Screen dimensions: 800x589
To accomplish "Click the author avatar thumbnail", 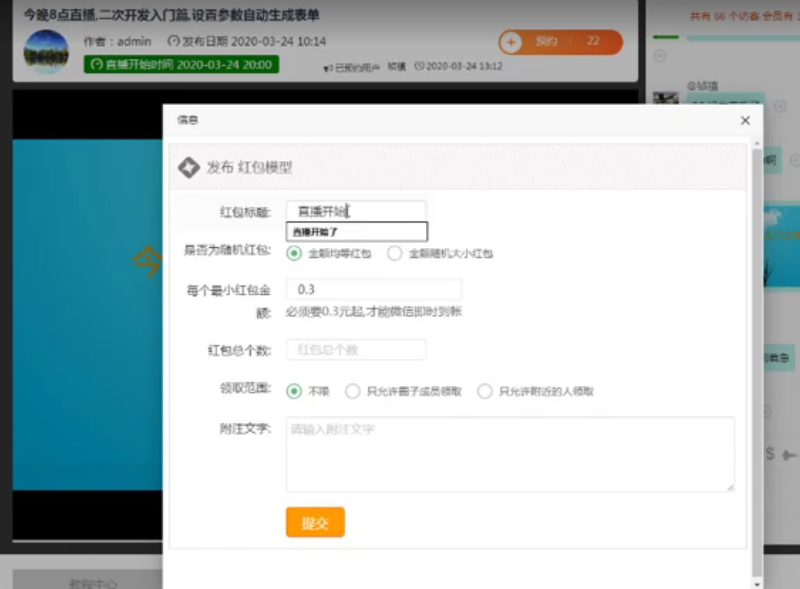I will click(46, 52).
